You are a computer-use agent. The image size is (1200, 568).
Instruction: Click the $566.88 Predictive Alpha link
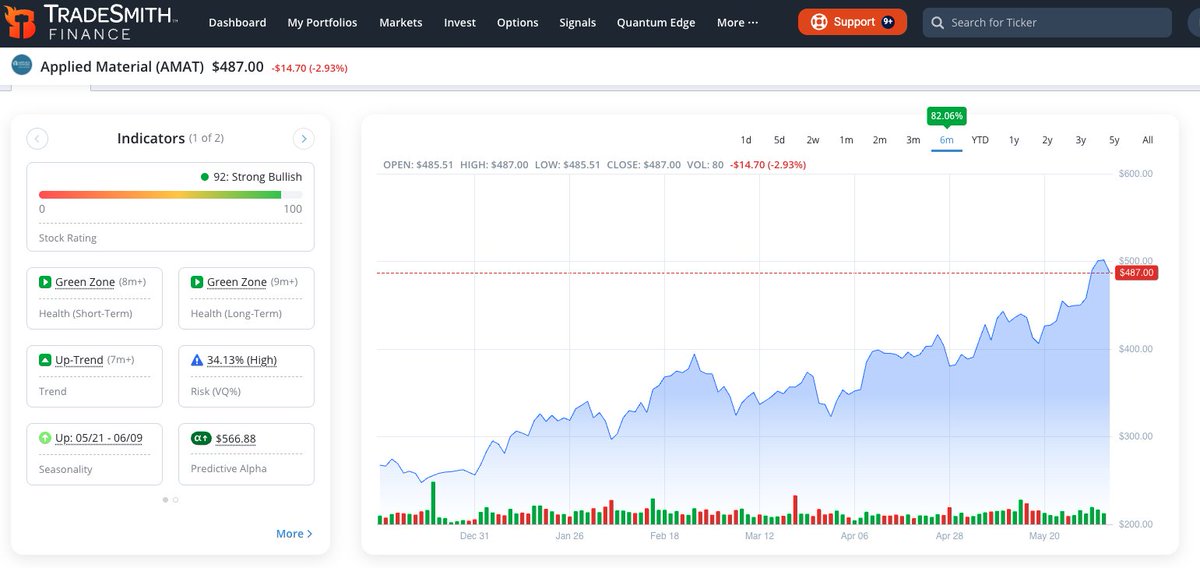[x=236, y=438]
